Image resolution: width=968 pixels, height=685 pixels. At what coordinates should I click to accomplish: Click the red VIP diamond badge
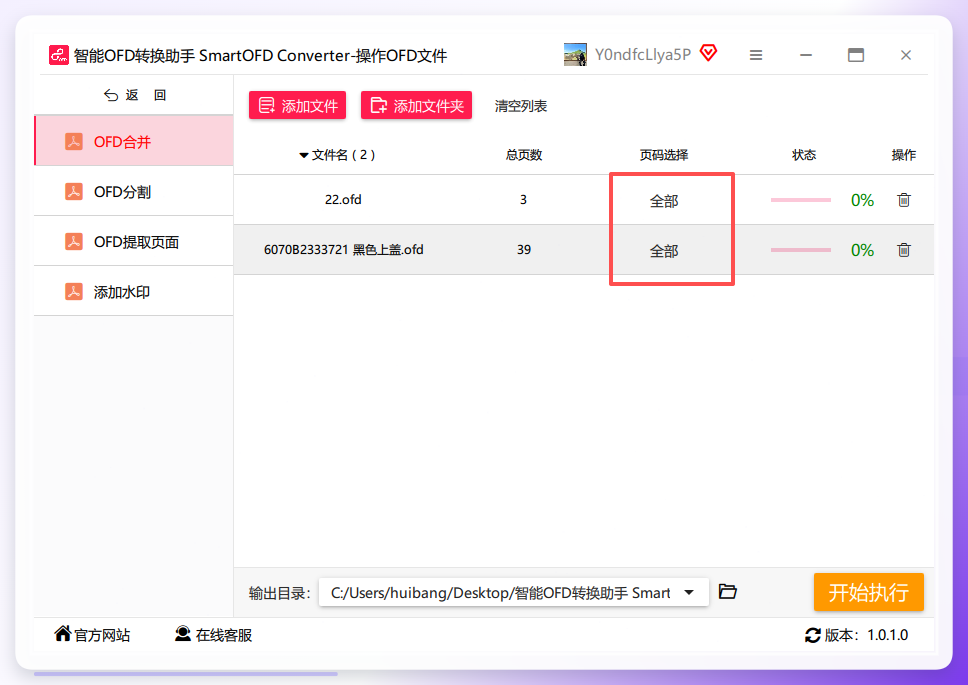(708, 53)
